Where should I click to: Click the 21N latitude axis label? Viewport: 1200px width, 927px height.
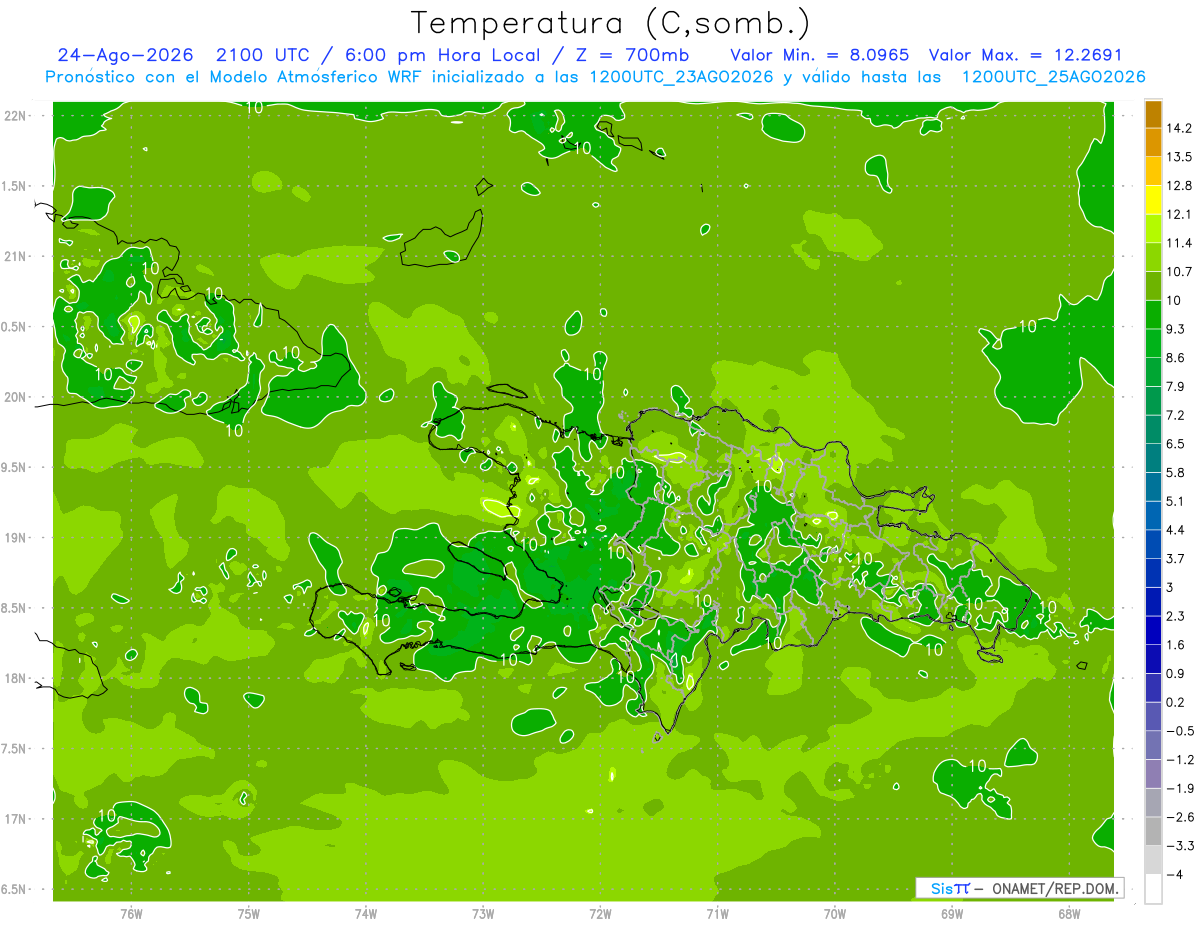(x=17, y=257)
